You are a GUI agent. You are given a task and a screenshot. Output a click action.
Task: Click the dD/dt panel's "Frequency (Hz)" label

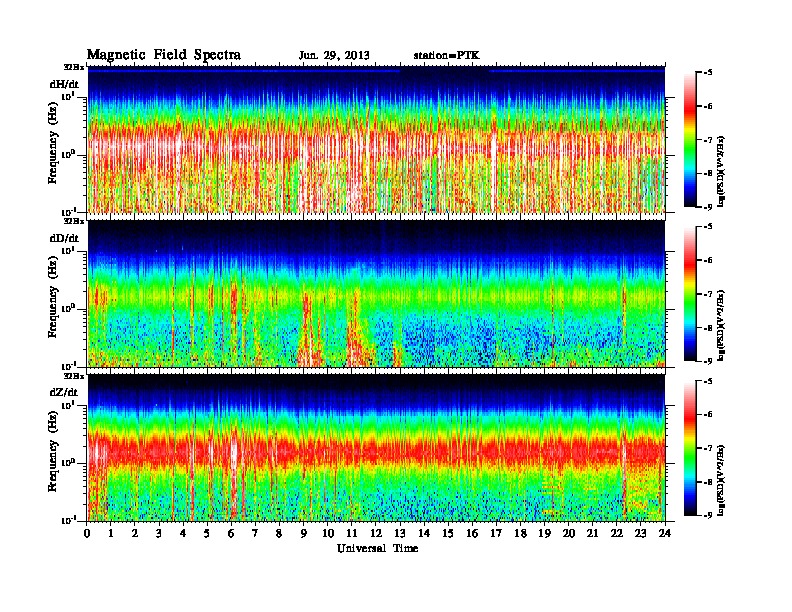pyautogui.click(x=53, y=298)
